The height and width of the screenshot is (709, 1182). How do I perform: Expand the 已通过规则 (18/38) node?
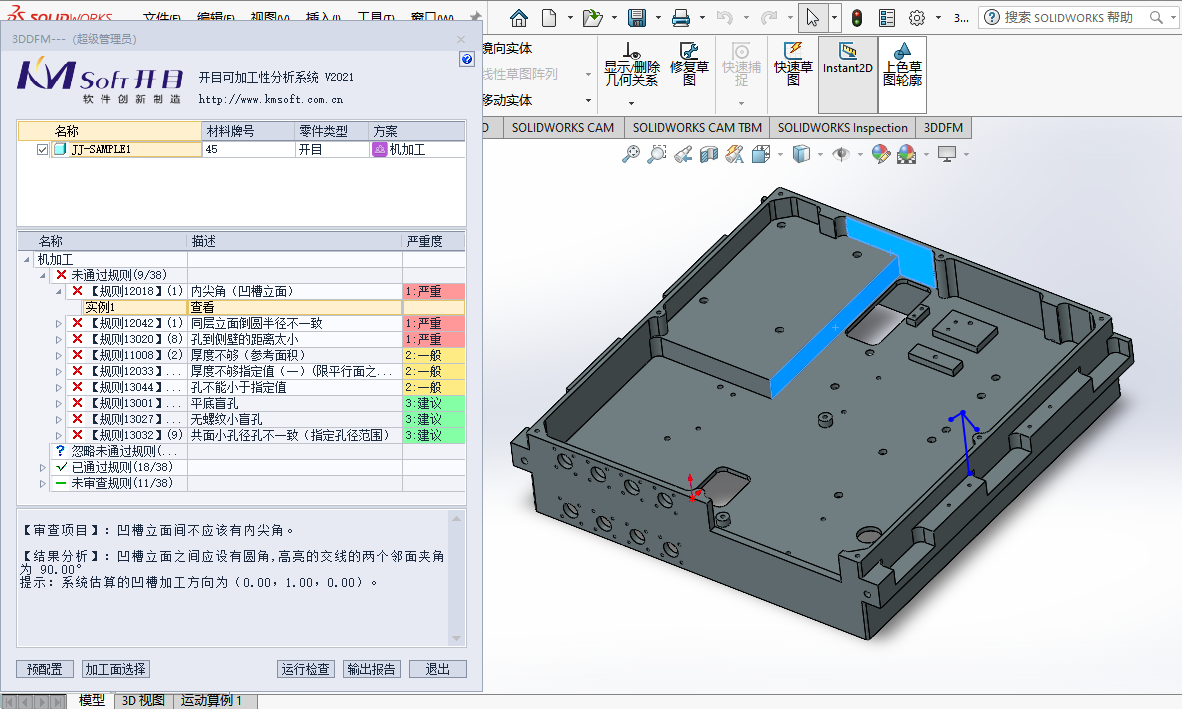[x=43, y=468]
